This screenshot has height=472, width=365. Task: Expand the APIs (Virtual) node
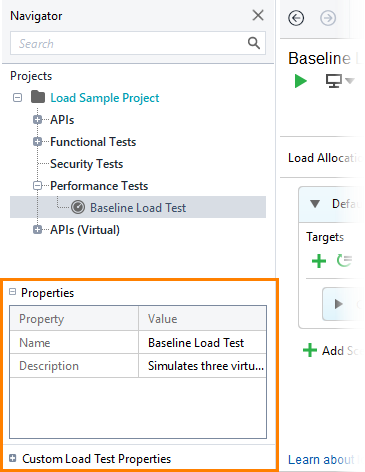pyautogui.click(x=37, y=230)
